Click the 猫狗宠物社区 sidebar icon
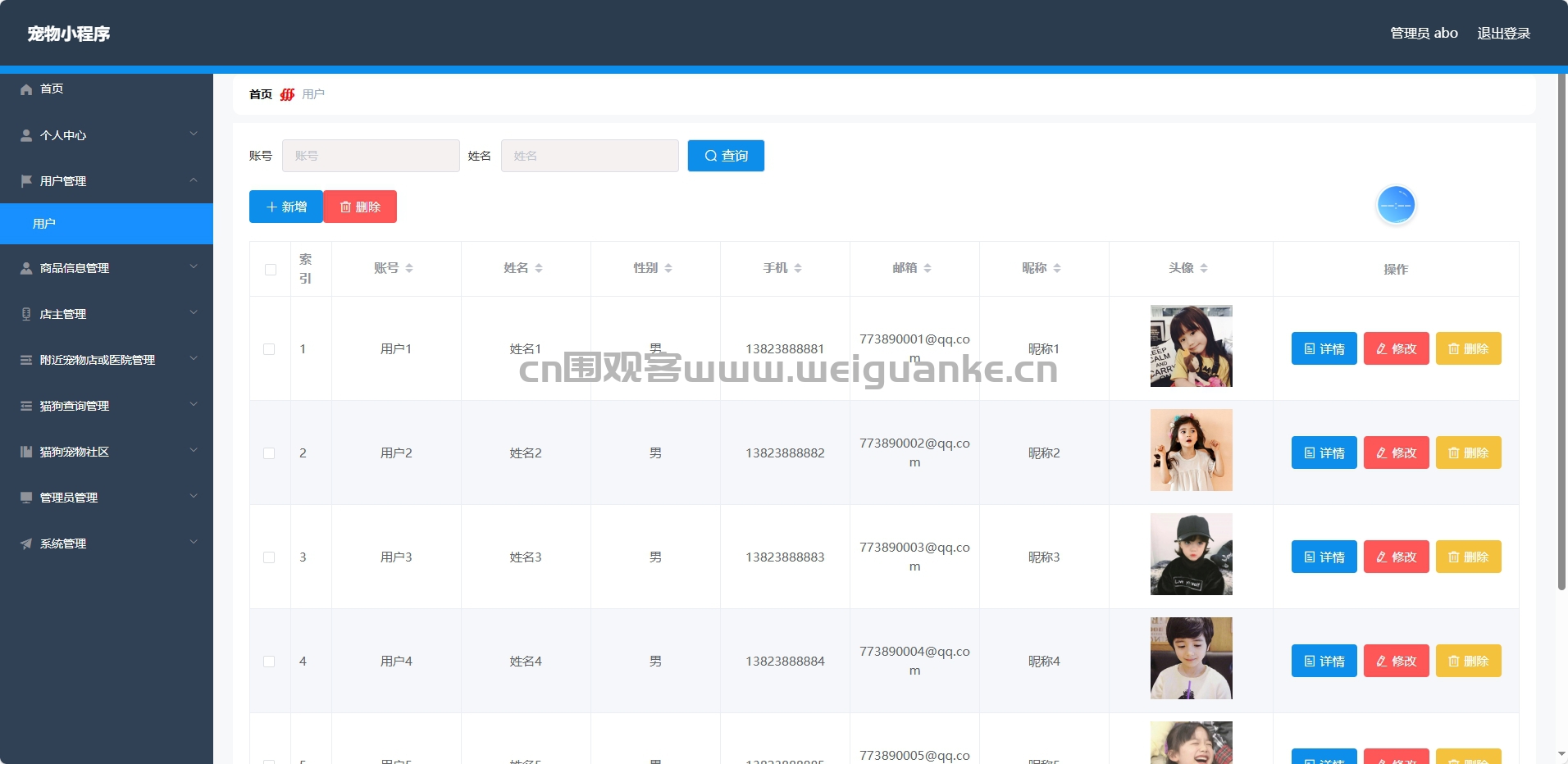Screen dimensions: 1568x764 click(26, 452)
